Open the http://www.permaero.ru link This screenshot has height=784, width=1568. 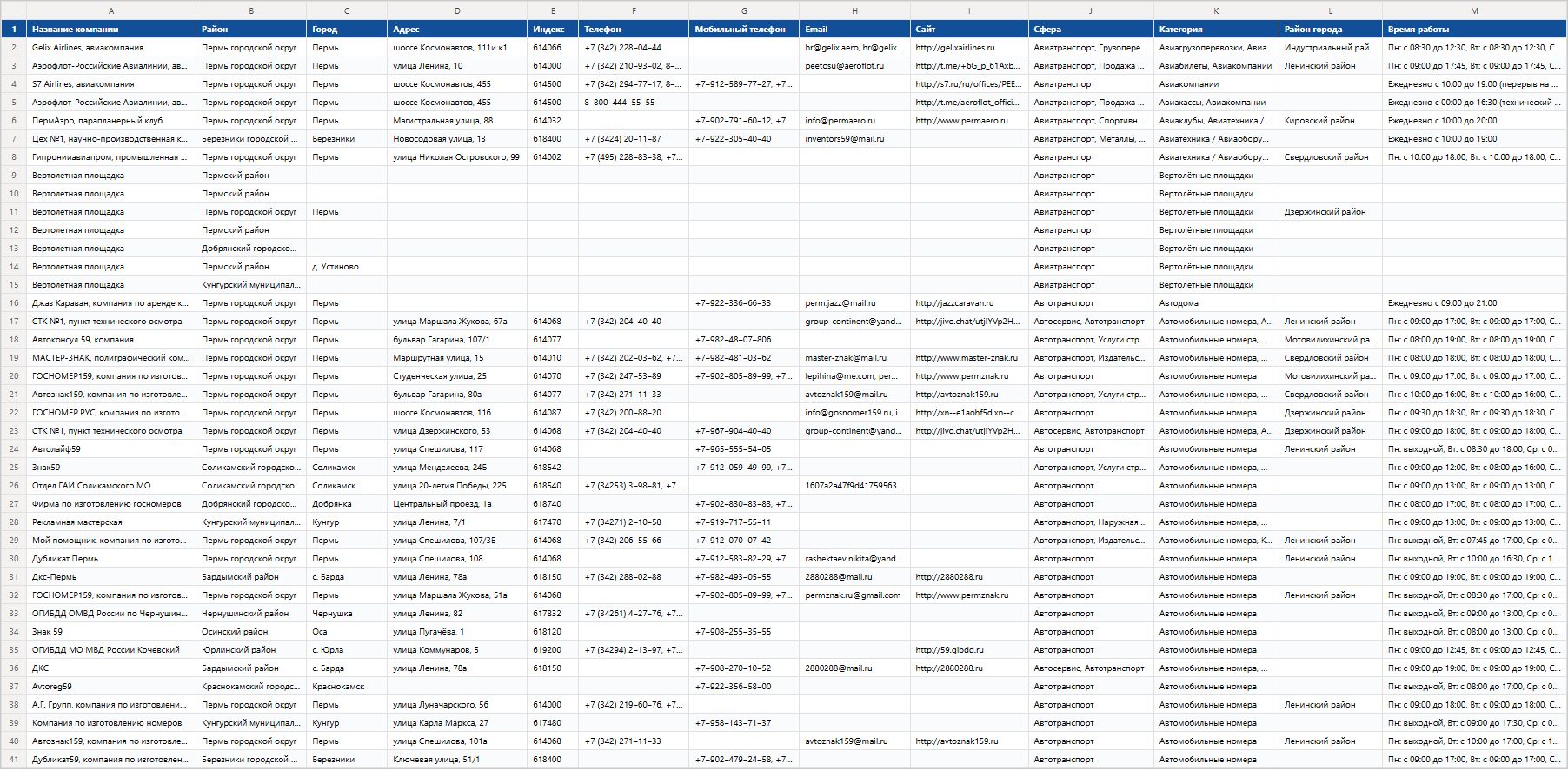[962, 121]
